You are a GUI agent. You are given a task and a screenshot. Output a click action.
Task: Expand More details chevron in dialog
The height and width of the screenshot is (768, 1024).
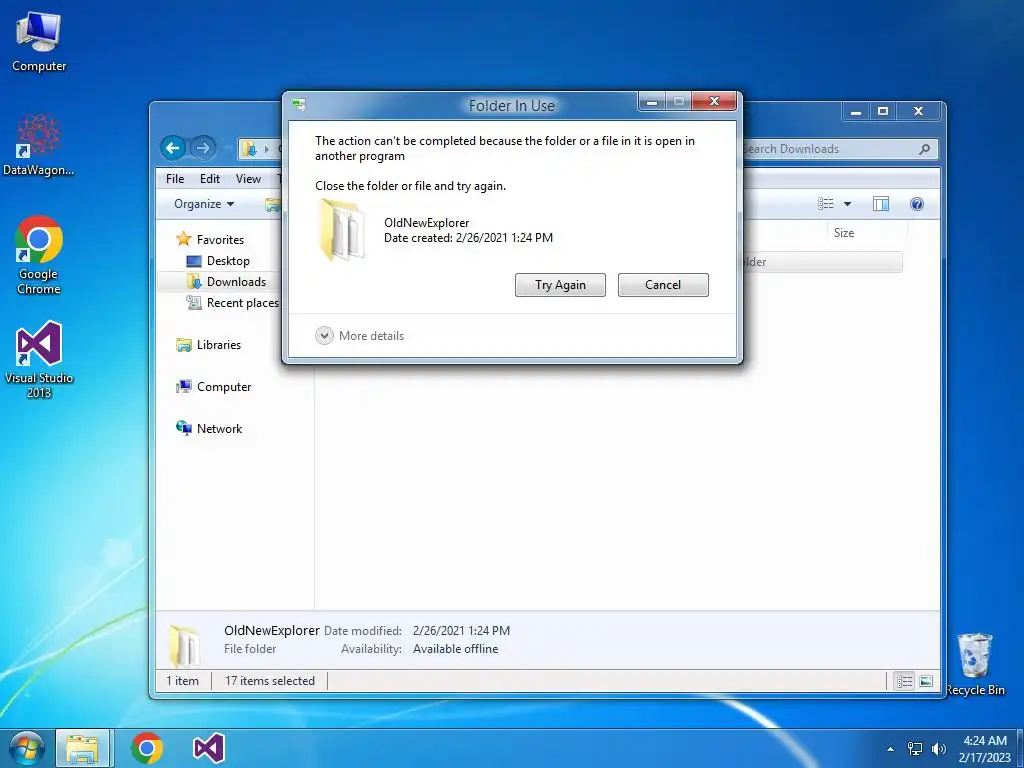[x=324, y=336]
